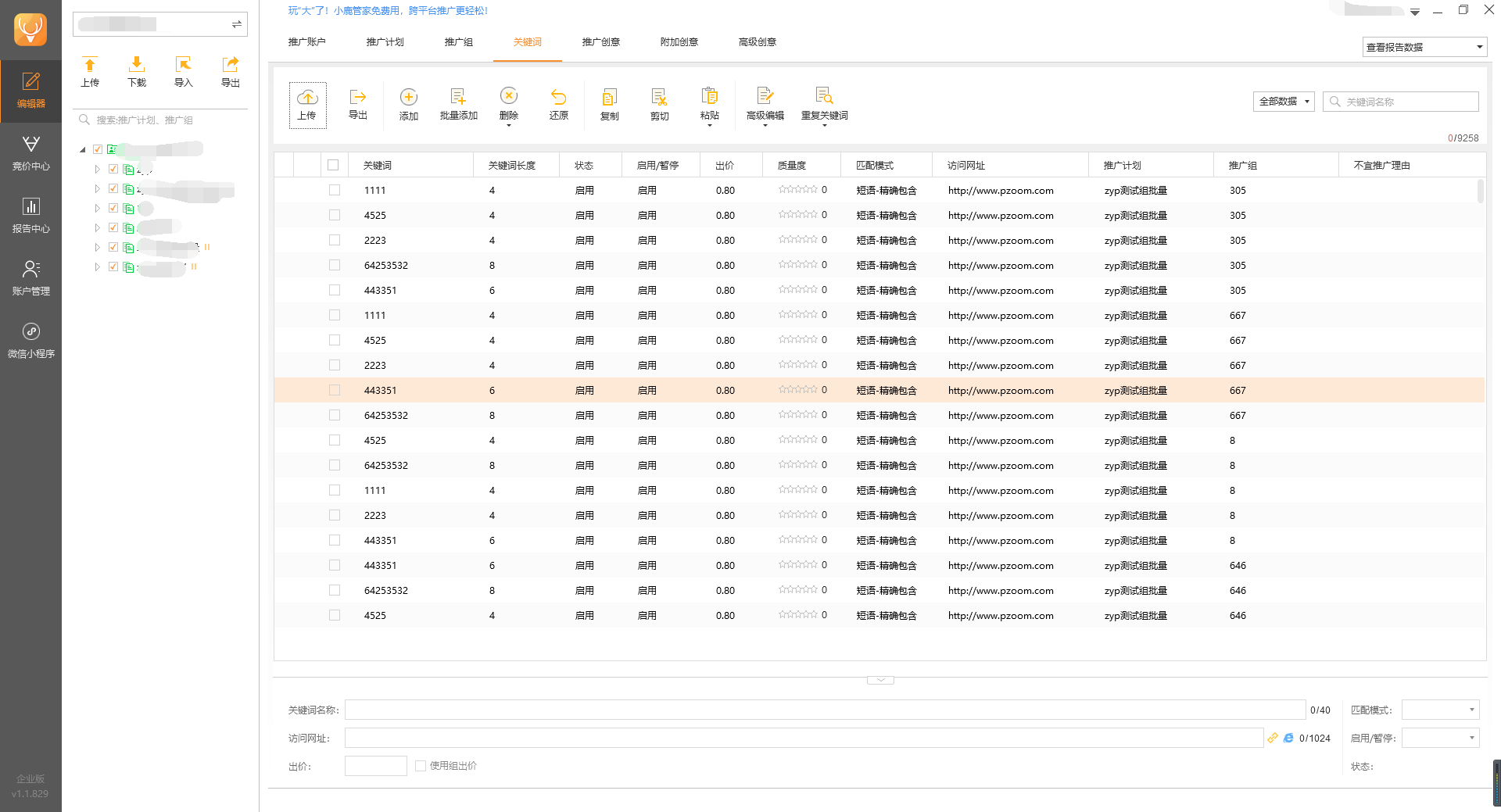Expand the last campaign tree node
The height and width of the screenshot is (812, 1501).
[x=97, y=266]
